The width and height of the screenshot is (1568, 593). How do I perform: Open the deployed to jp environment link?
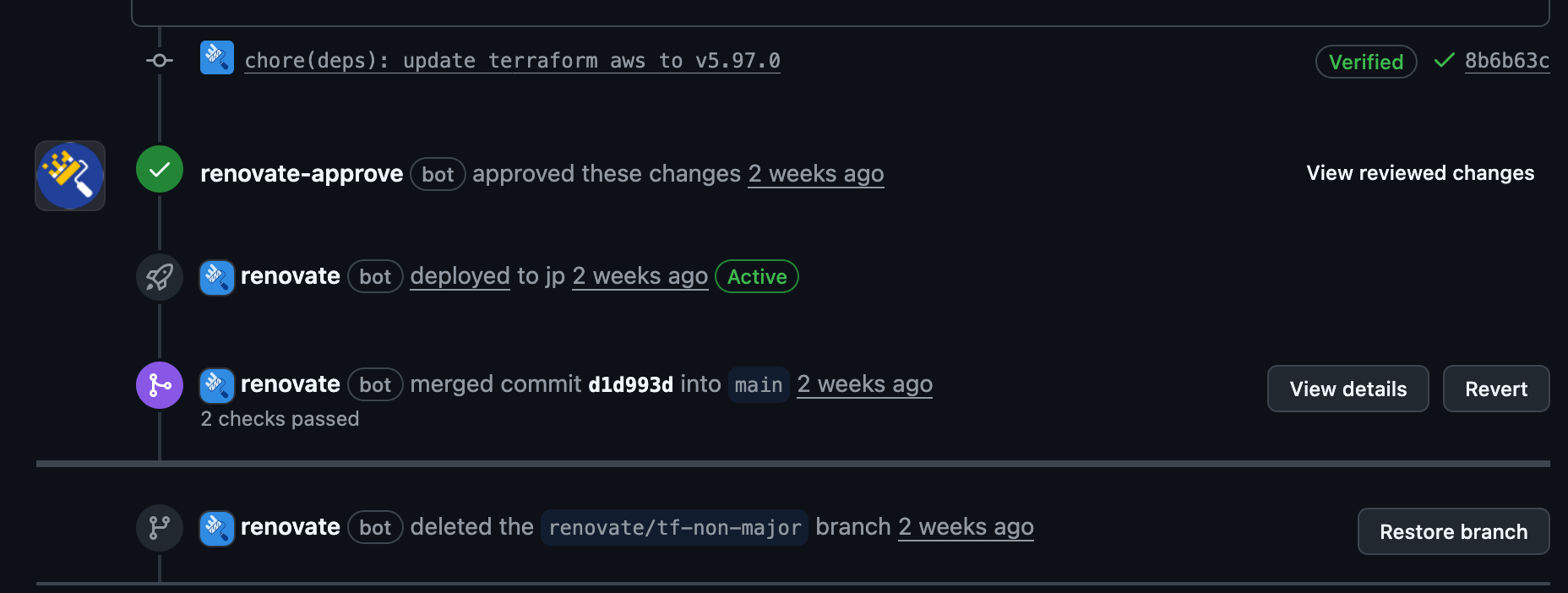pyautogui.click(x=460, y=276)
